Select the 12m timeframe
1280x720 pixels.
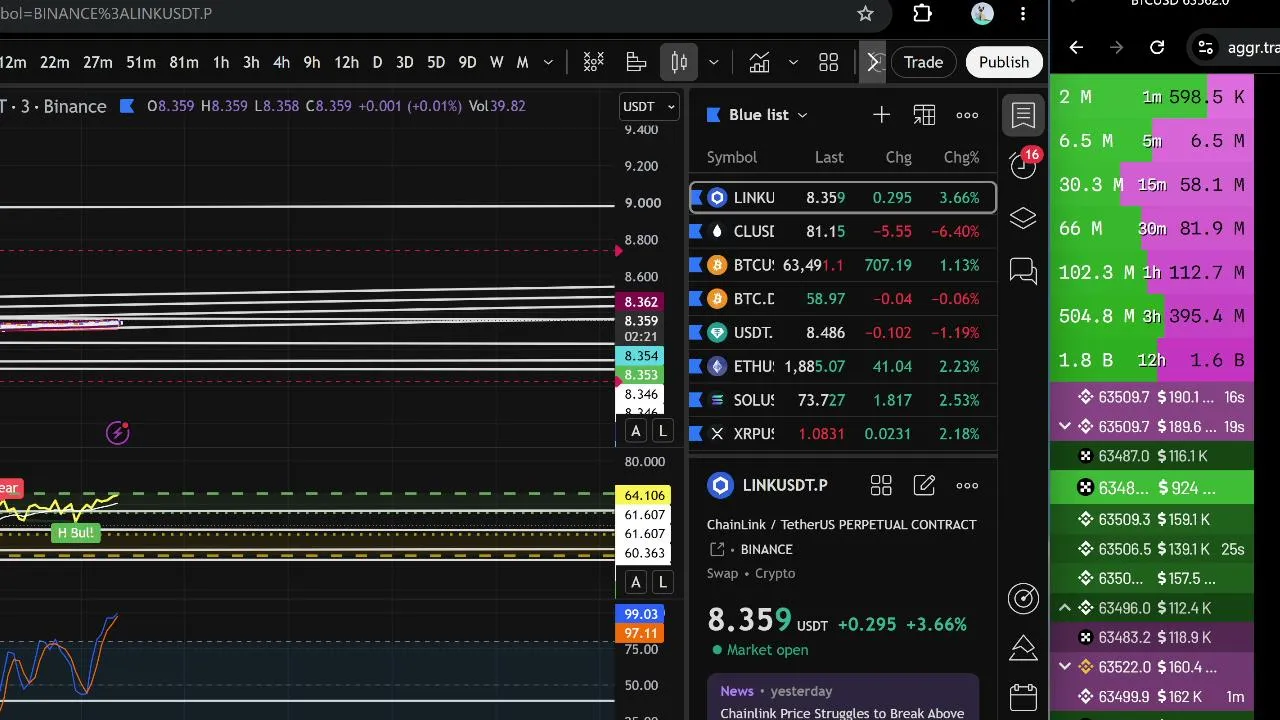tap(13, 62)
